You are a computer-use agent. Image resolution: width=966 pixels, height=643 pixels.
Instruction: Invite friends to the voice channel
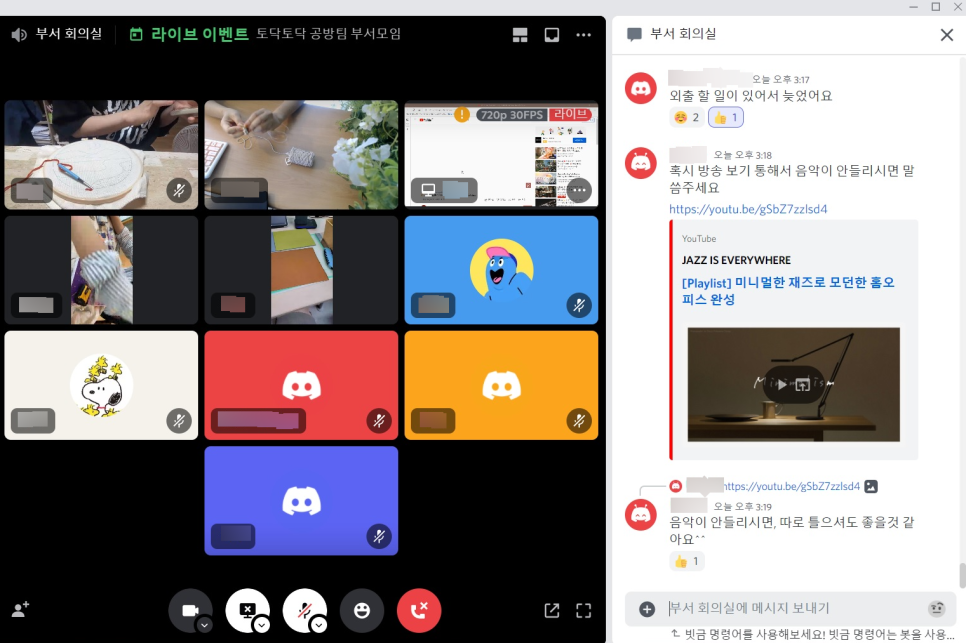tap(20, 610)
